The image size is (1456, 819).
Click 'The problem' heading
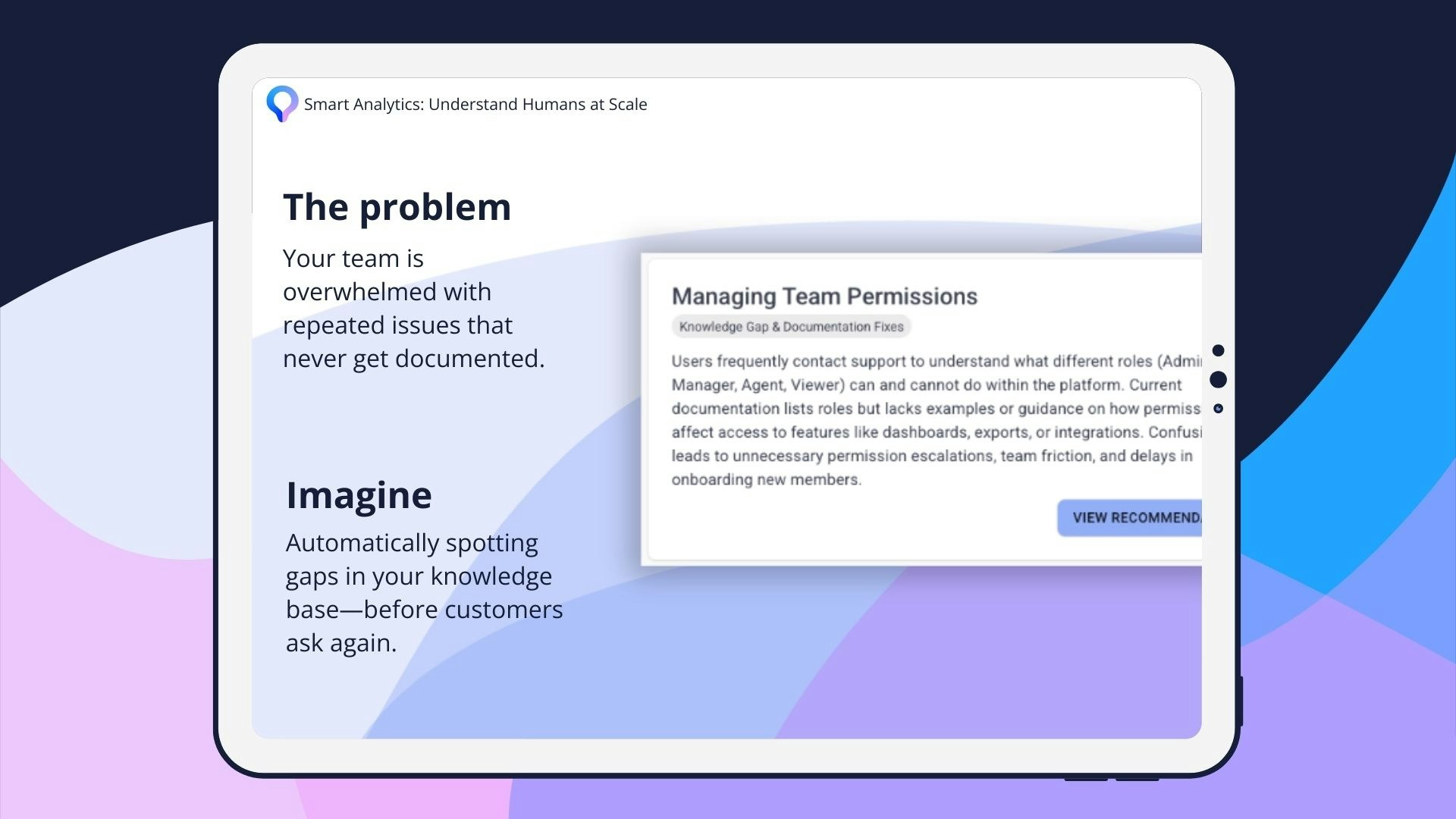[397, 207]
